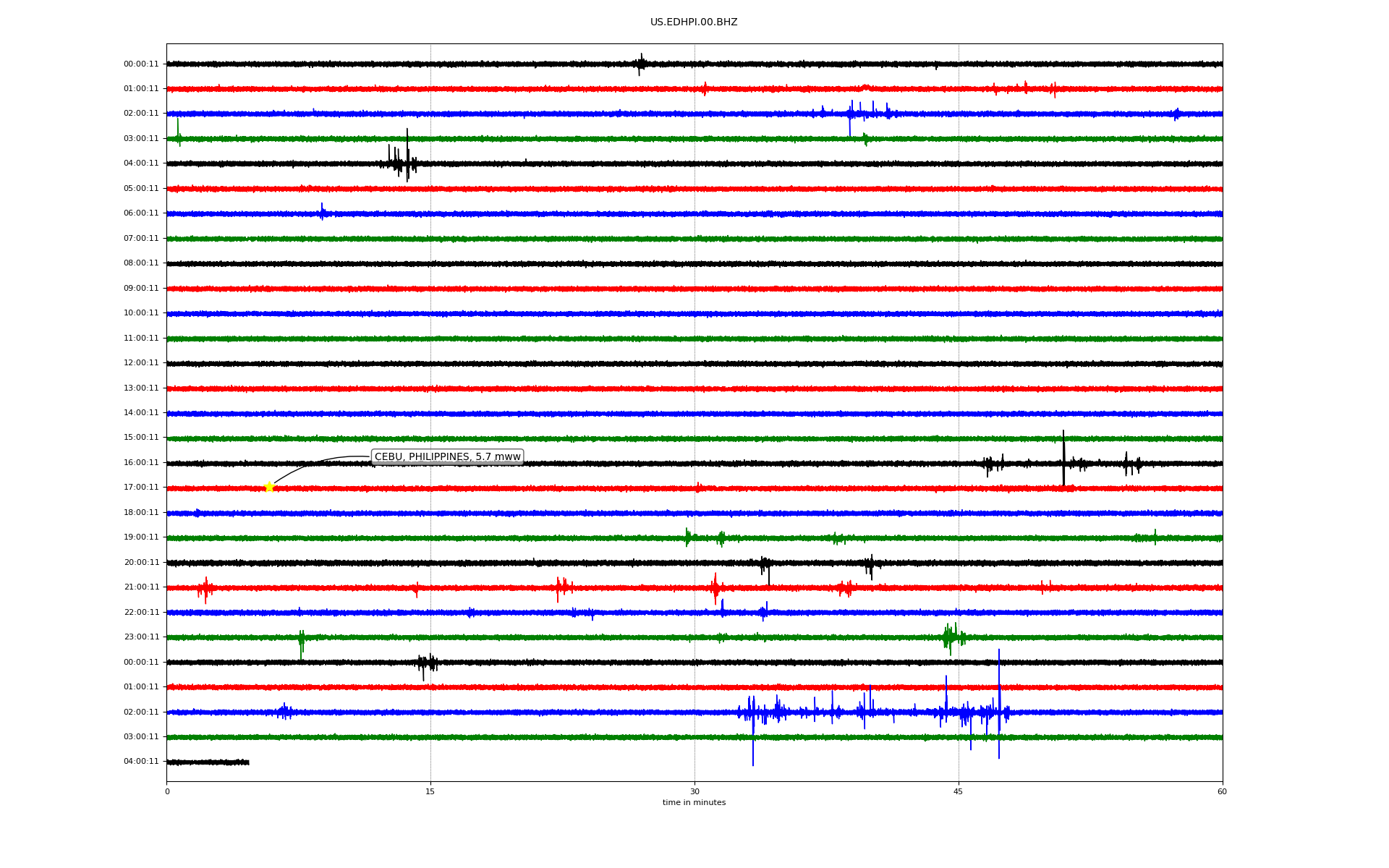Click the 12:00:11 time label

point(141,363)
